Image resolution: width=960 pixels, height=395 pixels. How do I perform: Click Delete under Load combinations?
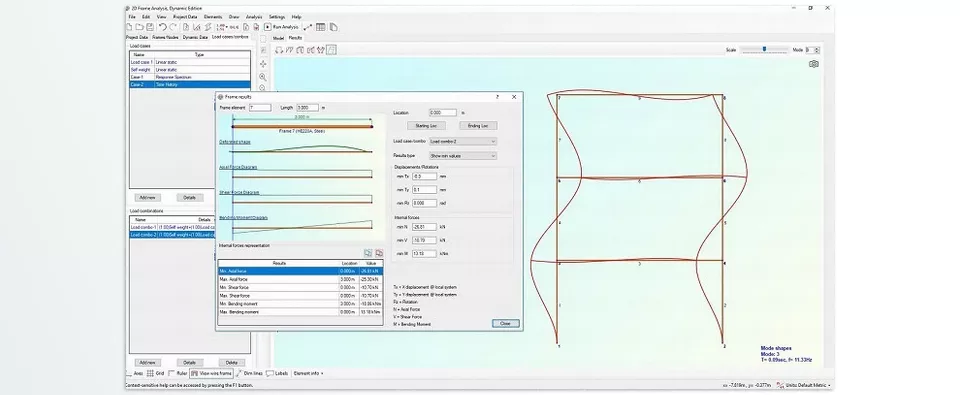point(231,363)
